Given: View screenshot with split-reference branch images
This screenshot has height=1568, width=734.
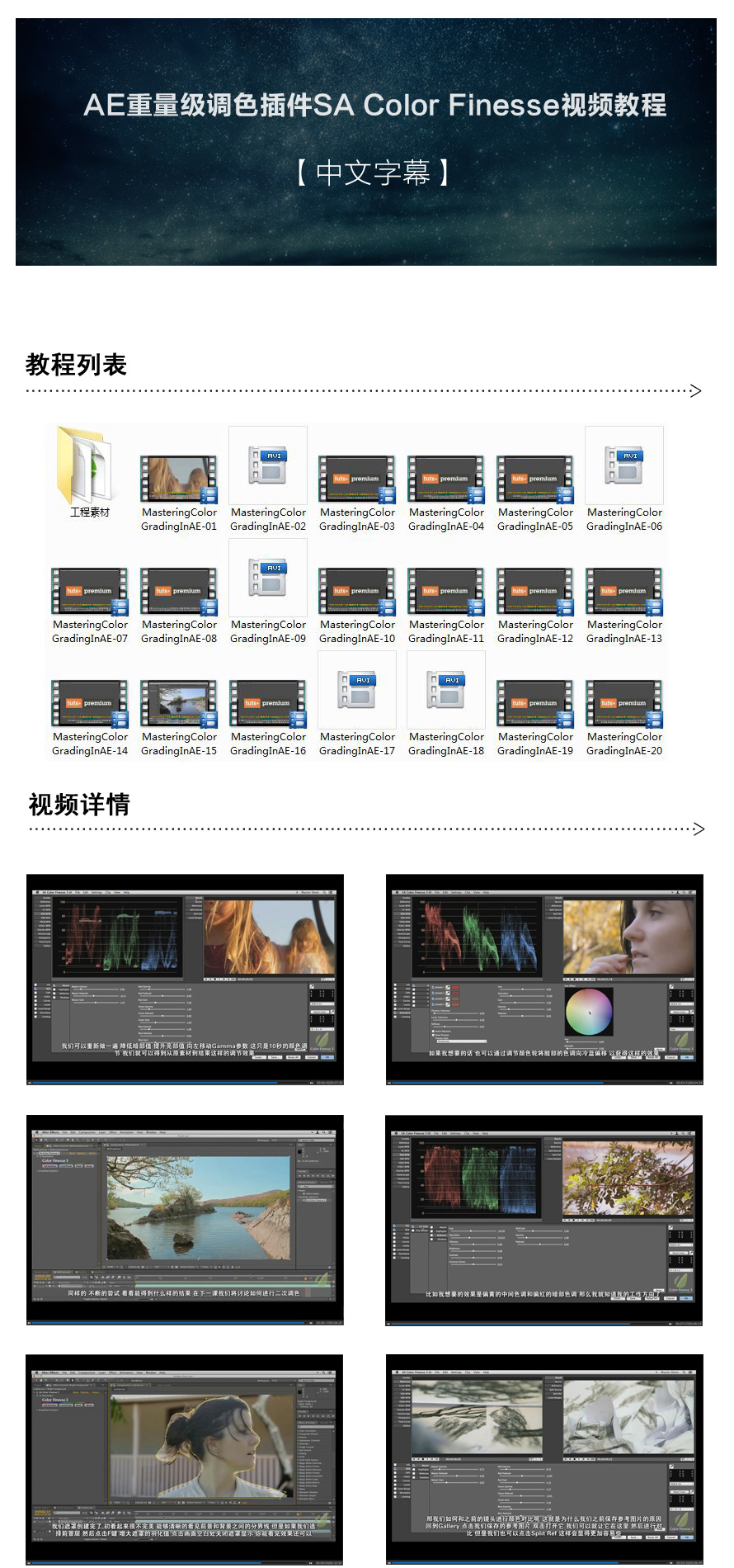Looking at the screenshot, I should (544, 1459).
